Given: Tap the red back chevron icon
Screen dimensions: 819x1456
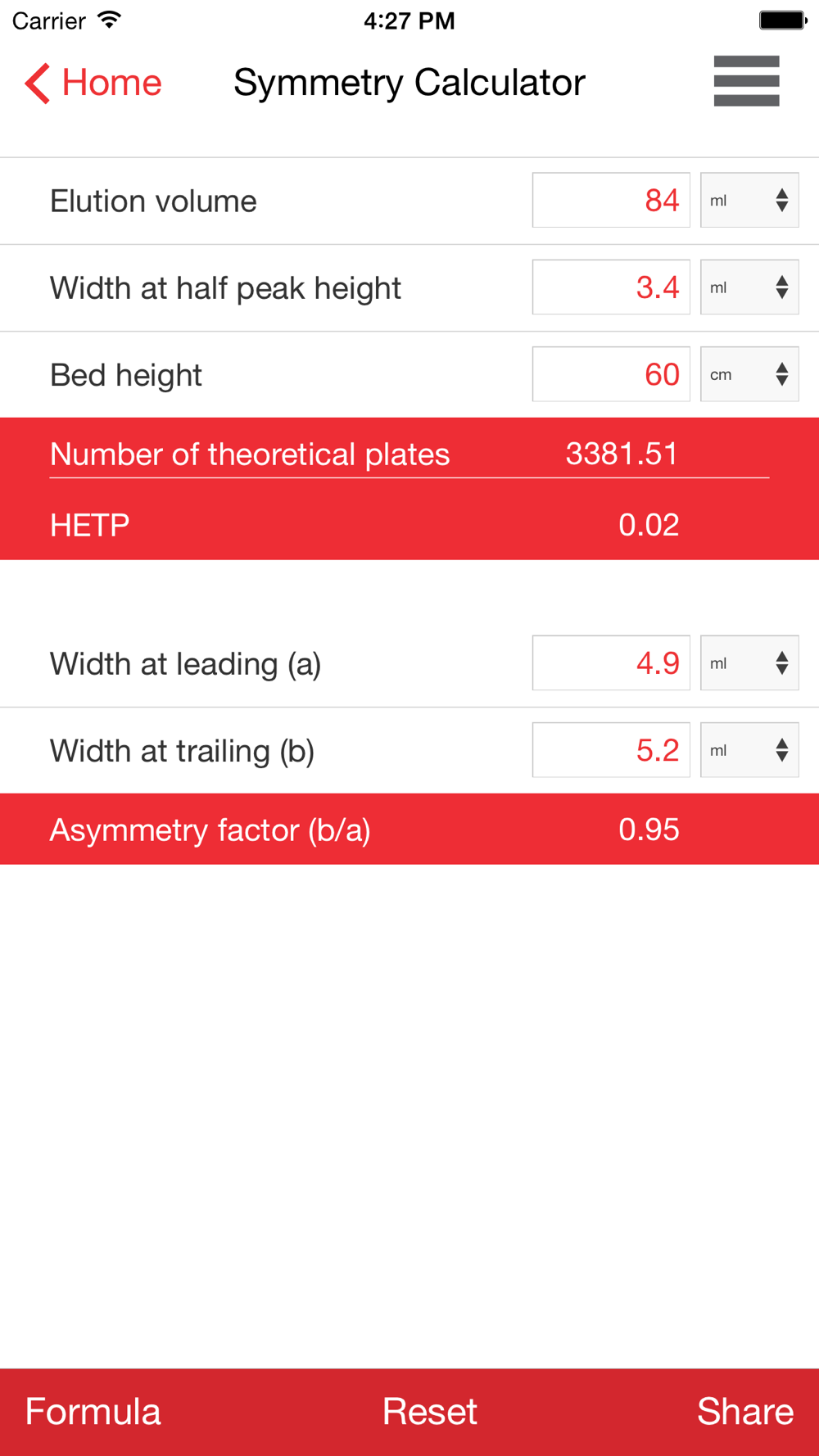Looking at the screenshot, I should tap(37, 83).
